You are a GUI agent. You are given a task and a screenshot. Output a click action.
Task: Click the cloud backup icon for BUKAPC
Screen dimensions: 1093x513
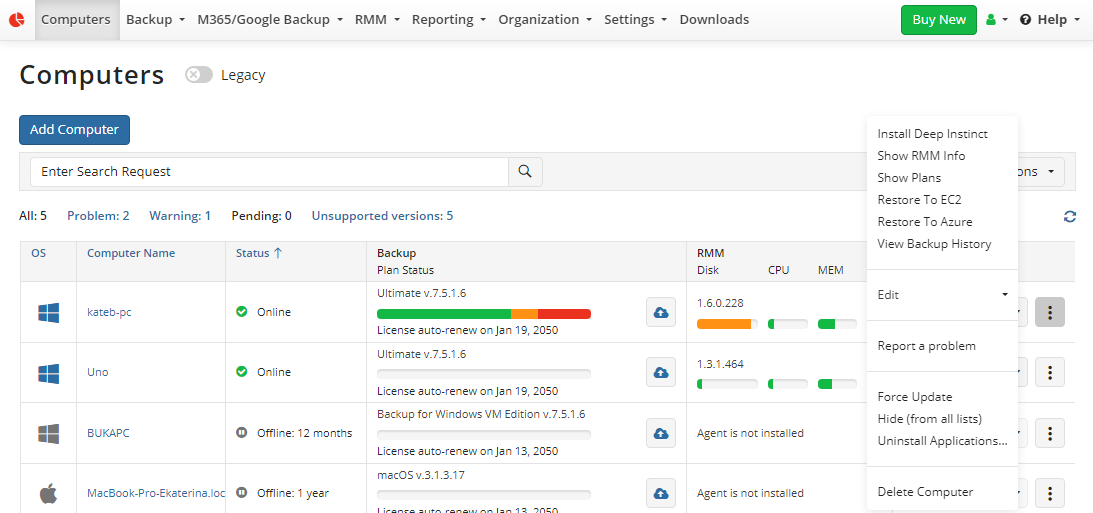(660, 433)
